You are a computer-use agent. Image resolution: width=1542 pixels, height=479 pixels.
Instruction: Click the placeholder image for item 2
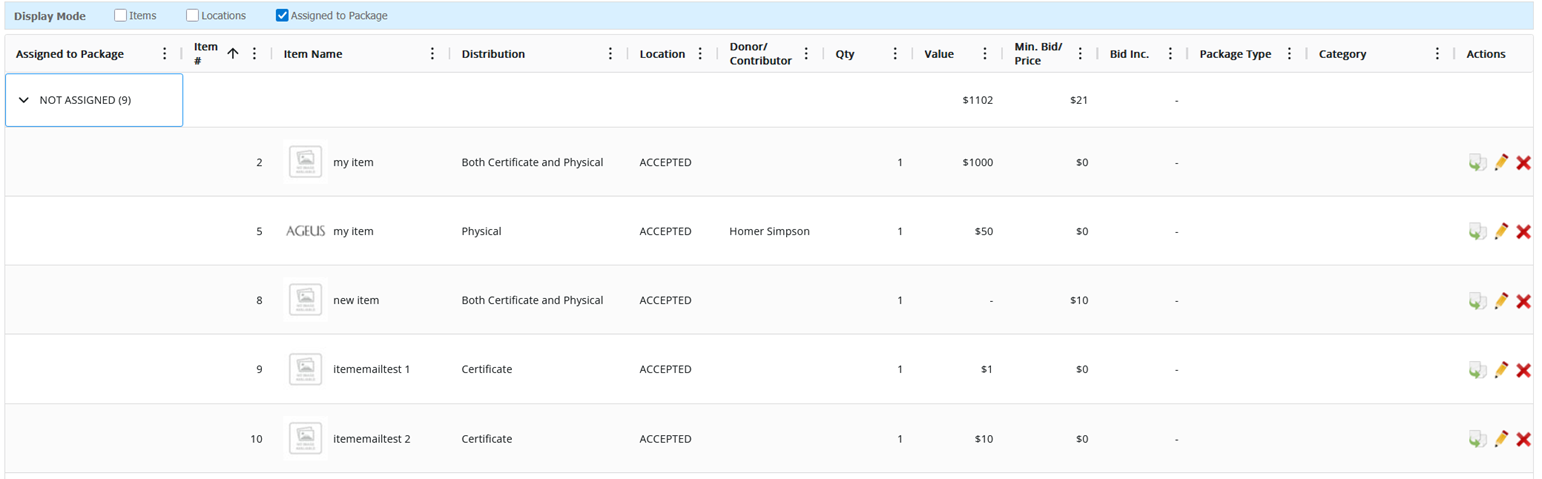click(305, 162)
